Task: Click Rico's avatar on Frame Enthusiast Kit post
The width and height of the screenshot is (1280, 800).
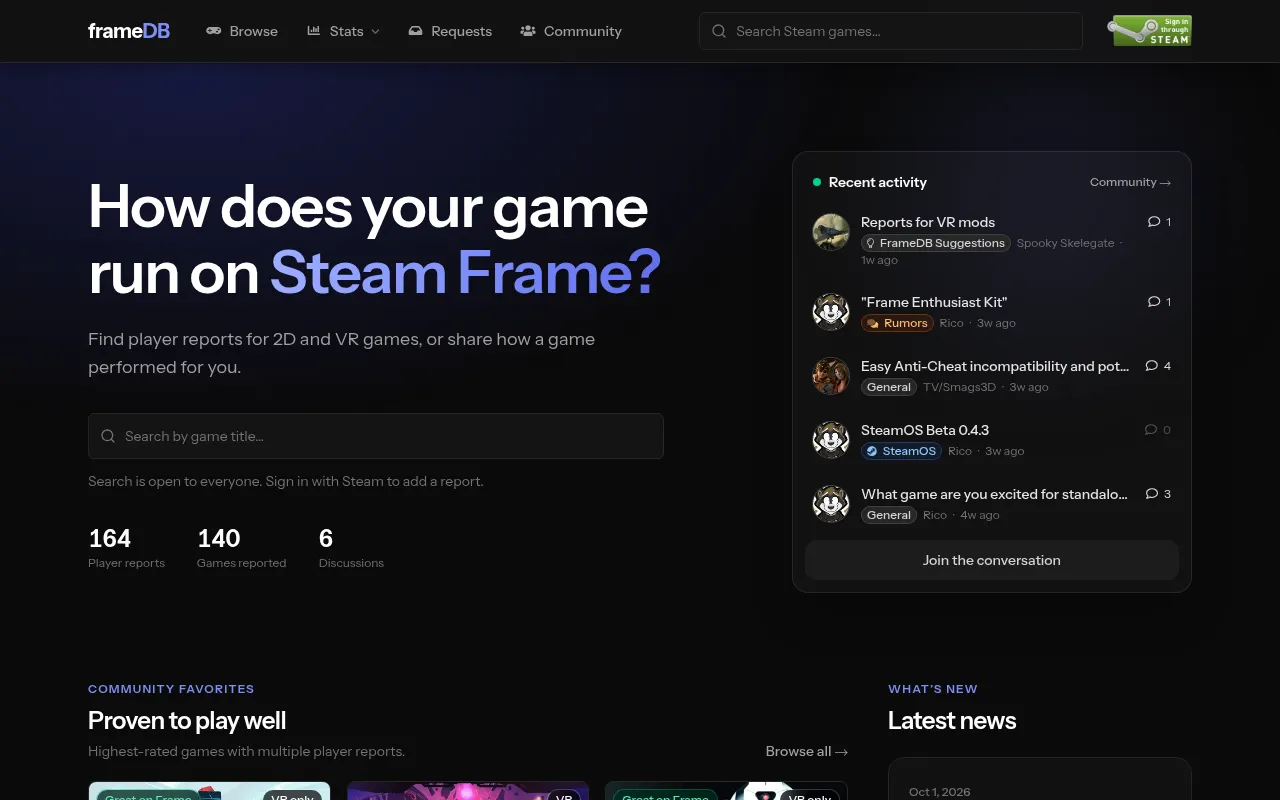Action: pos(831,312)
